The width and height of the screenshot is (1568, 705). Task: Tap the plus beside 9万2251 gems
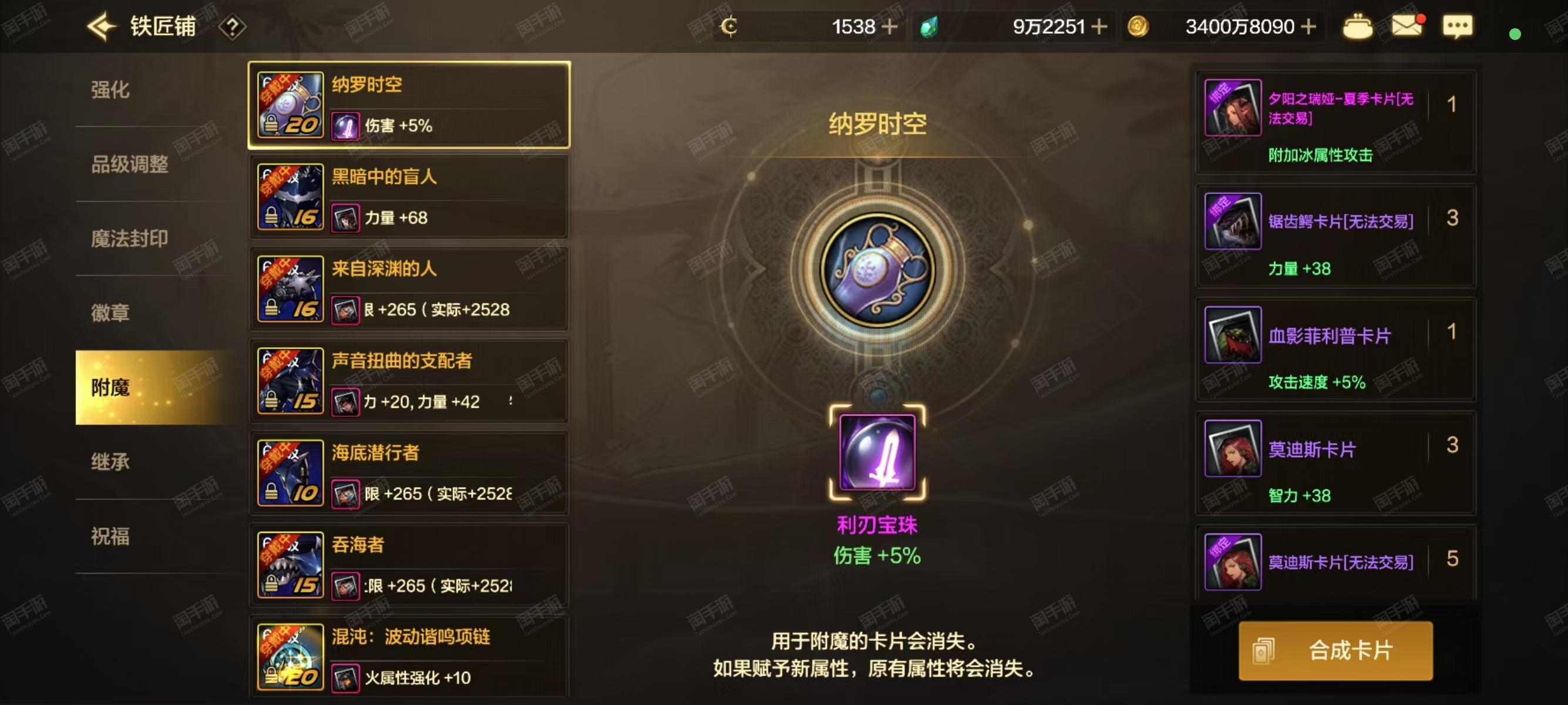(1099, 27)
